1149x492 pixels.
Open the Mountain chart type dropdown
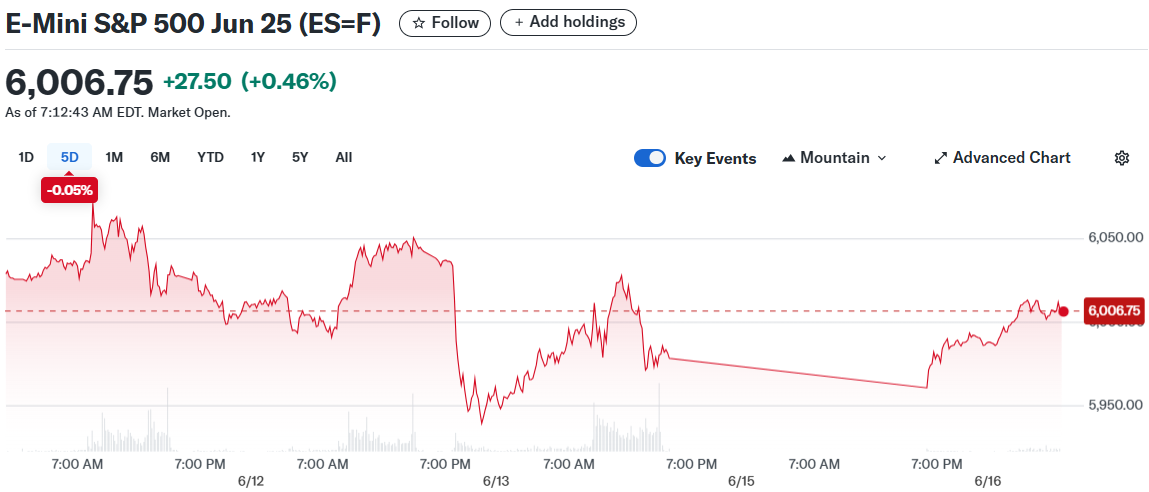tap(835, 158)
